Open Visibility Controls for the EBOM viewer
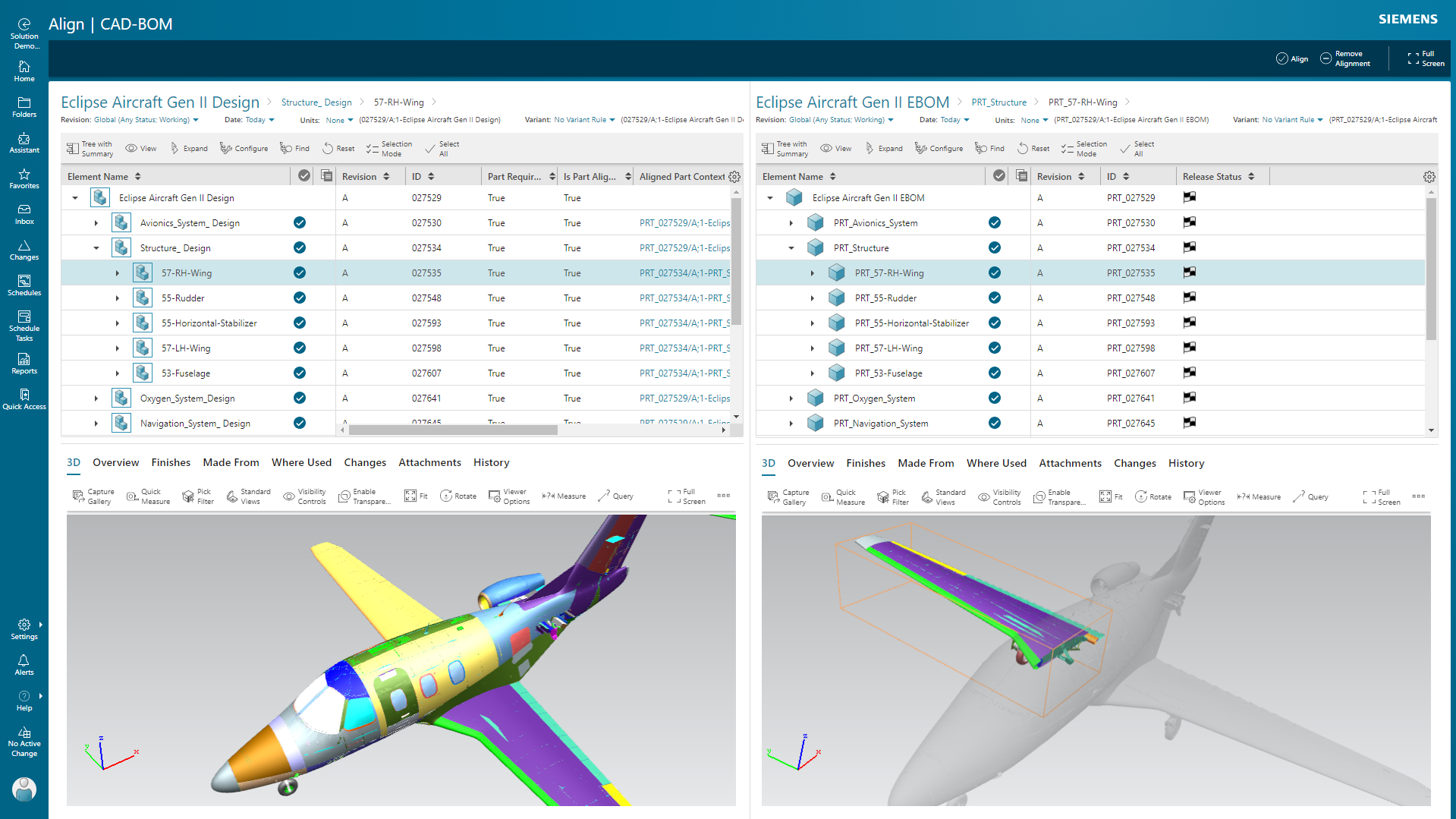Viewport: 1456px width, 819px height. click(x=1000, y=496)
